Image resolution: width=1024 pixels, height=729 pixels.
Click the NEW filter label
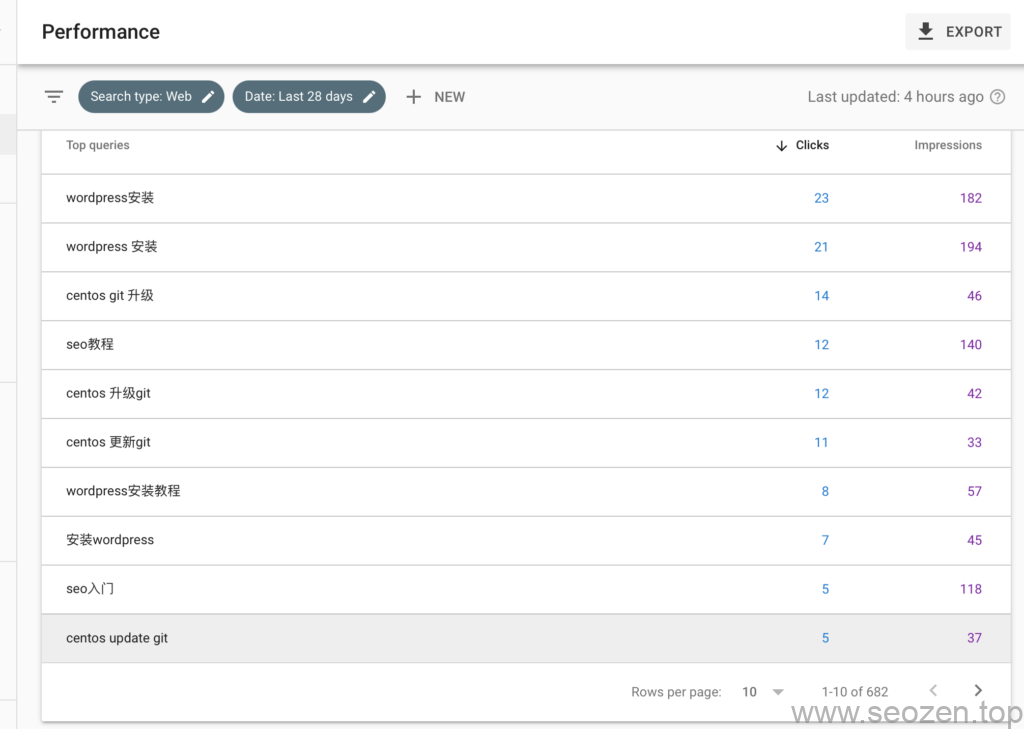pos(449,97)
